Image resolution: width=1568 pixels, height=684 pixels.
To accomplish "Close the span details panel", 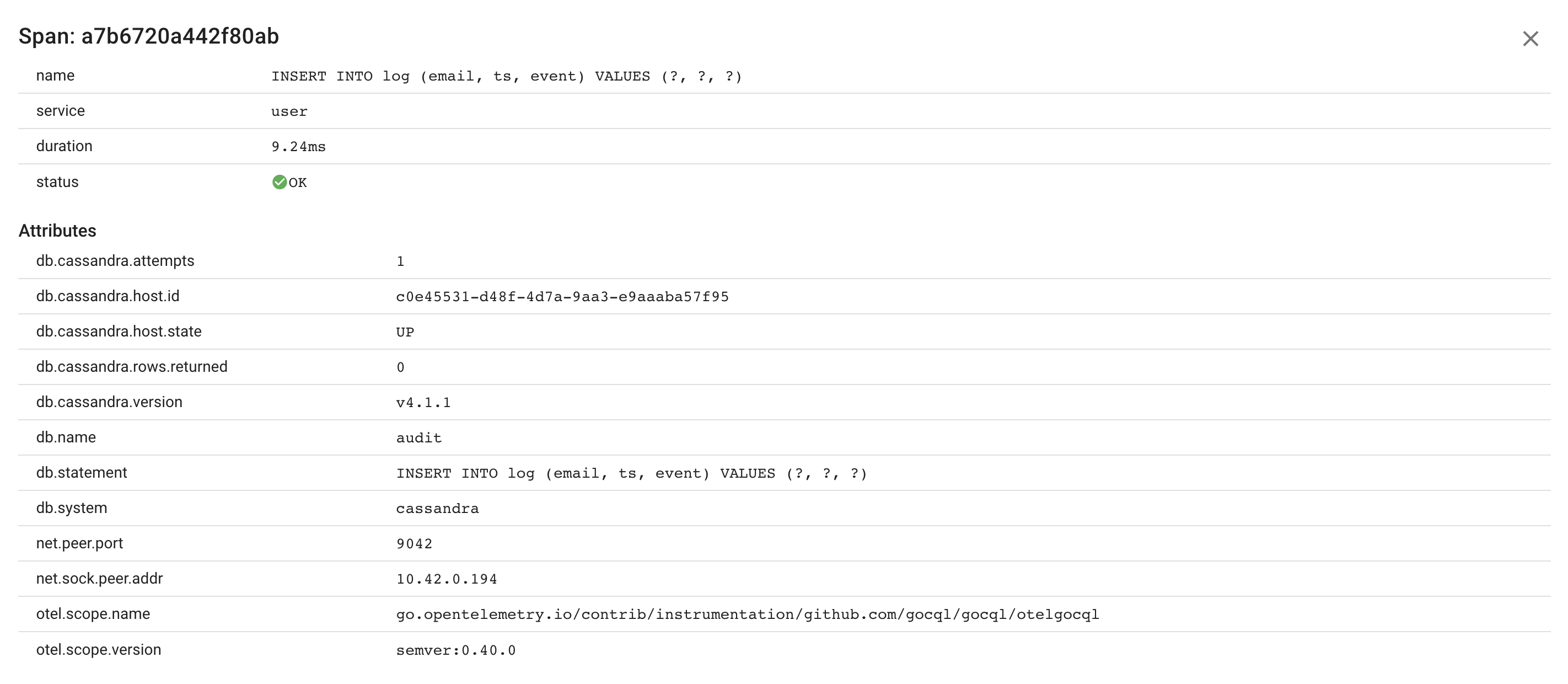I will pos(1529,39).
